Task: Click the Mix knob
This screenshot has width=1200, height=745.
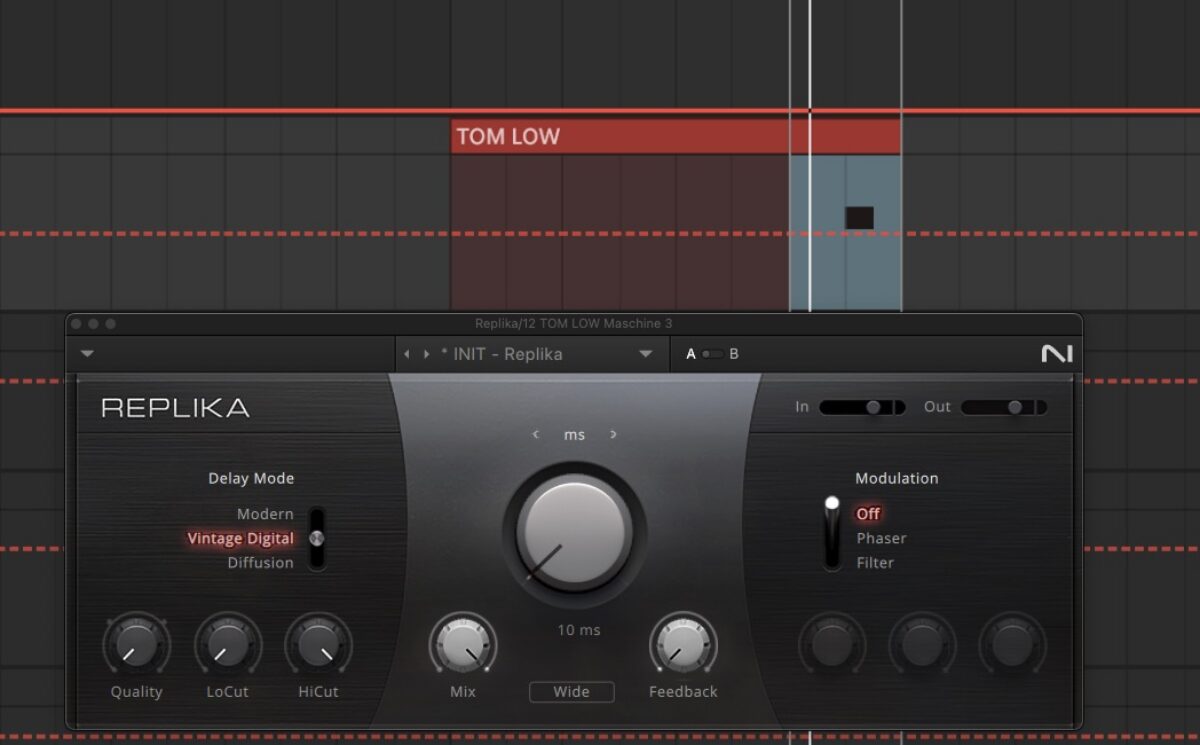Action: [x=462, y=645]
